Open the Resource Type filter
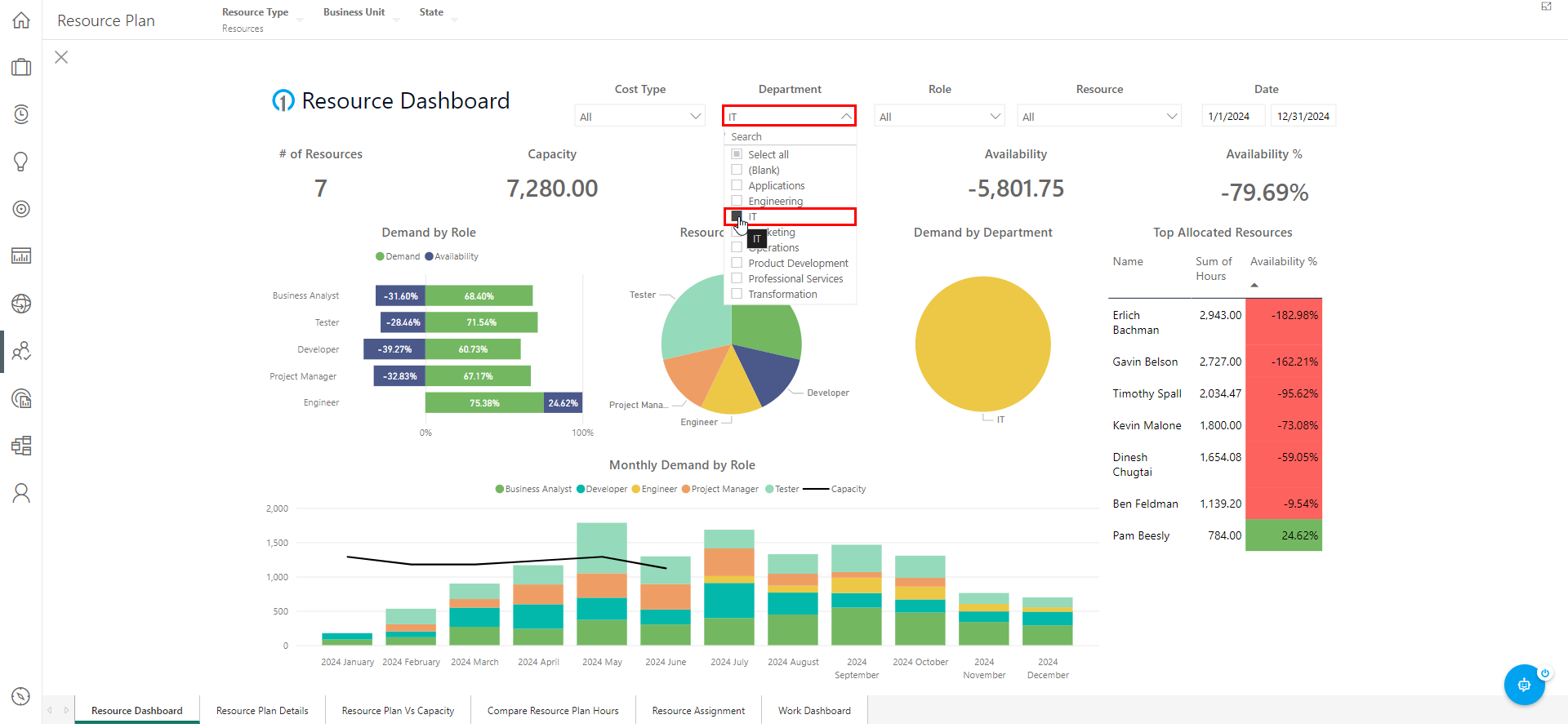The image size is (1568, 728). tap(262, 20)
